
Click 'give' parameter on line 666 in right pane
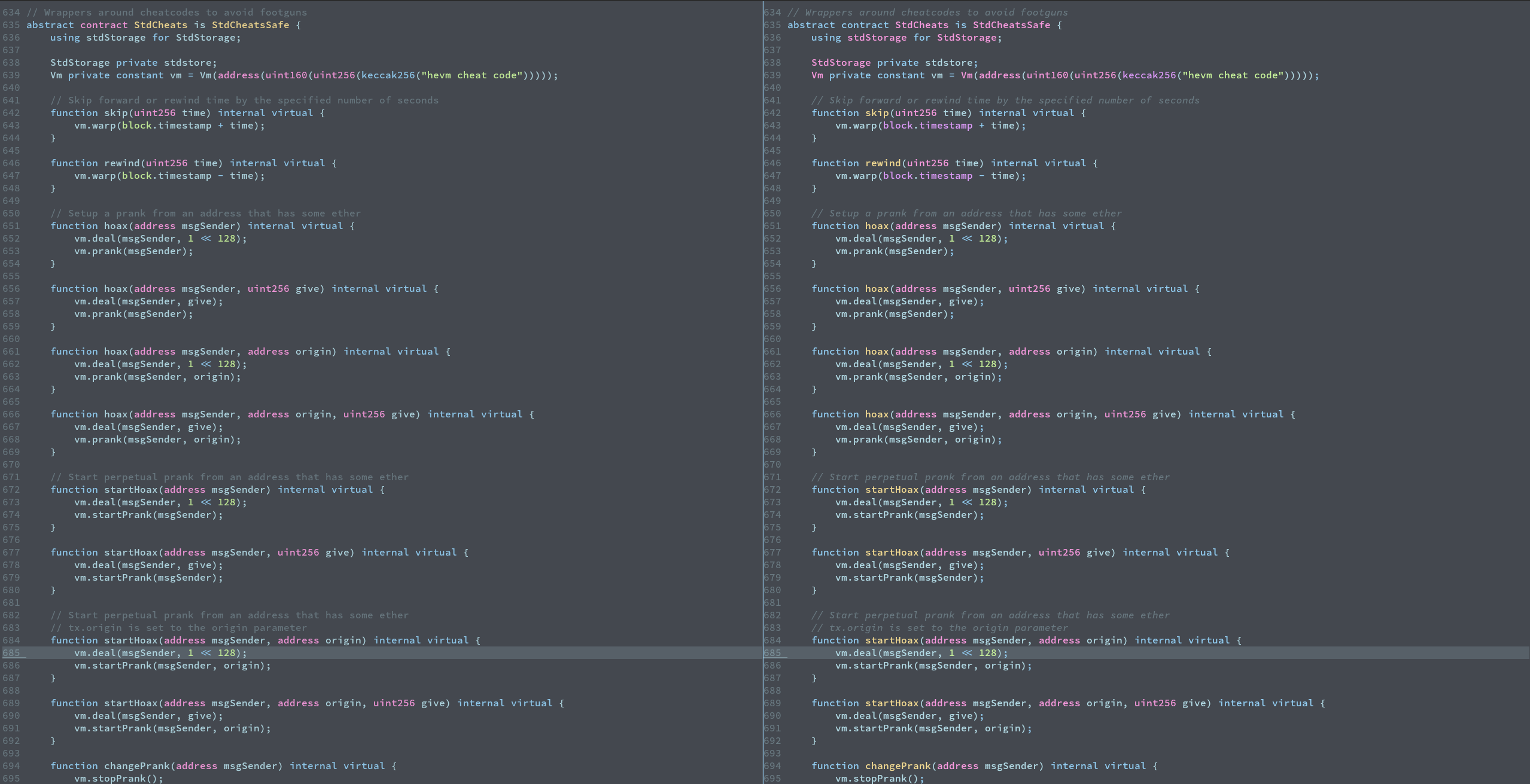pos(1164,414)
